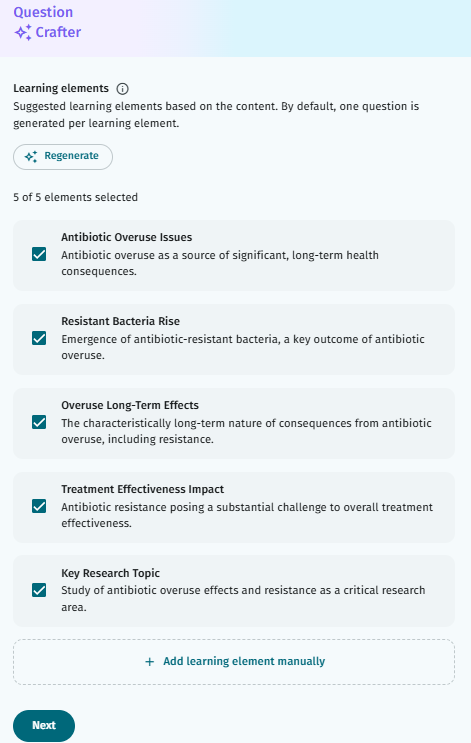Select the Resistant Bacteria Rise card title
This screenshot has height=743, width=471.
click(120, 321)
